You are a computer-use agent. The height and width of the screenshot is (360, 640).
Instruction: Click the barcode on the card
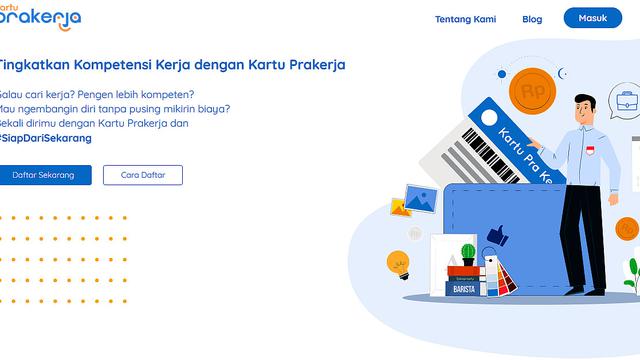(x=491, y=156)
